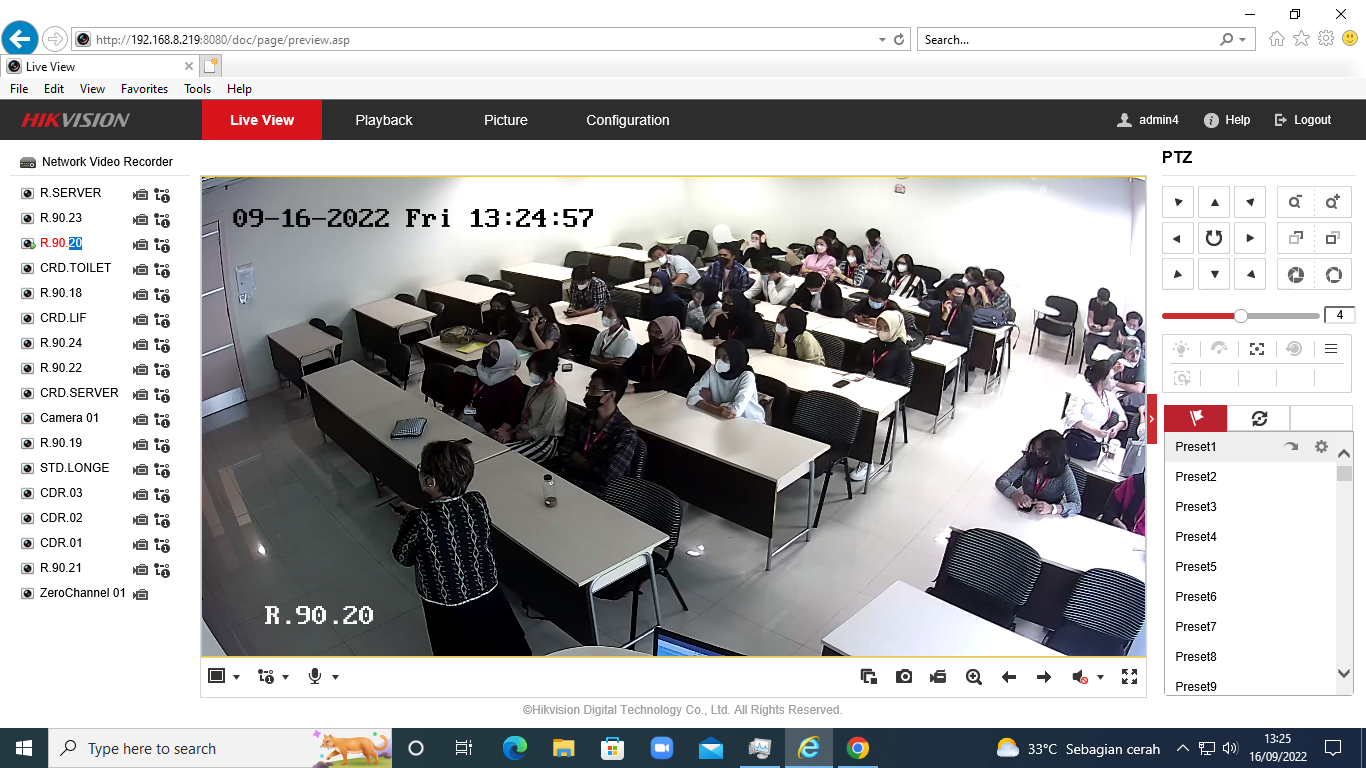Enable digital zoom with the magnifier icon

pyautogui.click(x=974, y=677)
